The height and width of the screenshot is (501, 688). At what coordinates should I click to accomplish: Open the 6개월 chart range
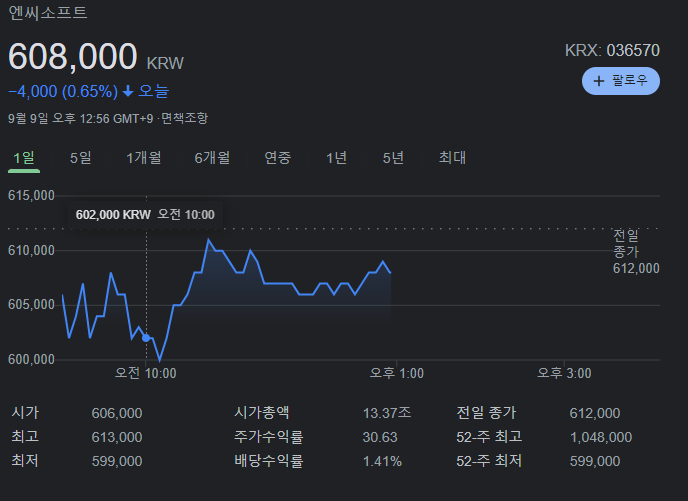[x=212, y=158]
